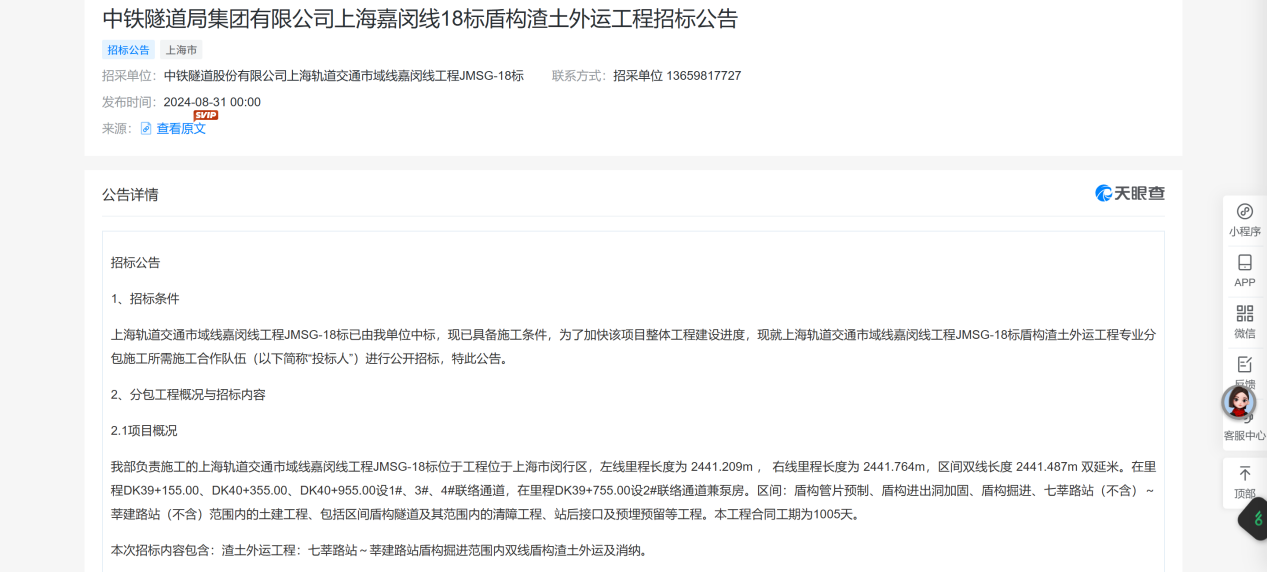The width and height of the screenshot is (1267, 572).
Task: Open the 小程序 mini-program icon
Action: click(1245, 212)
